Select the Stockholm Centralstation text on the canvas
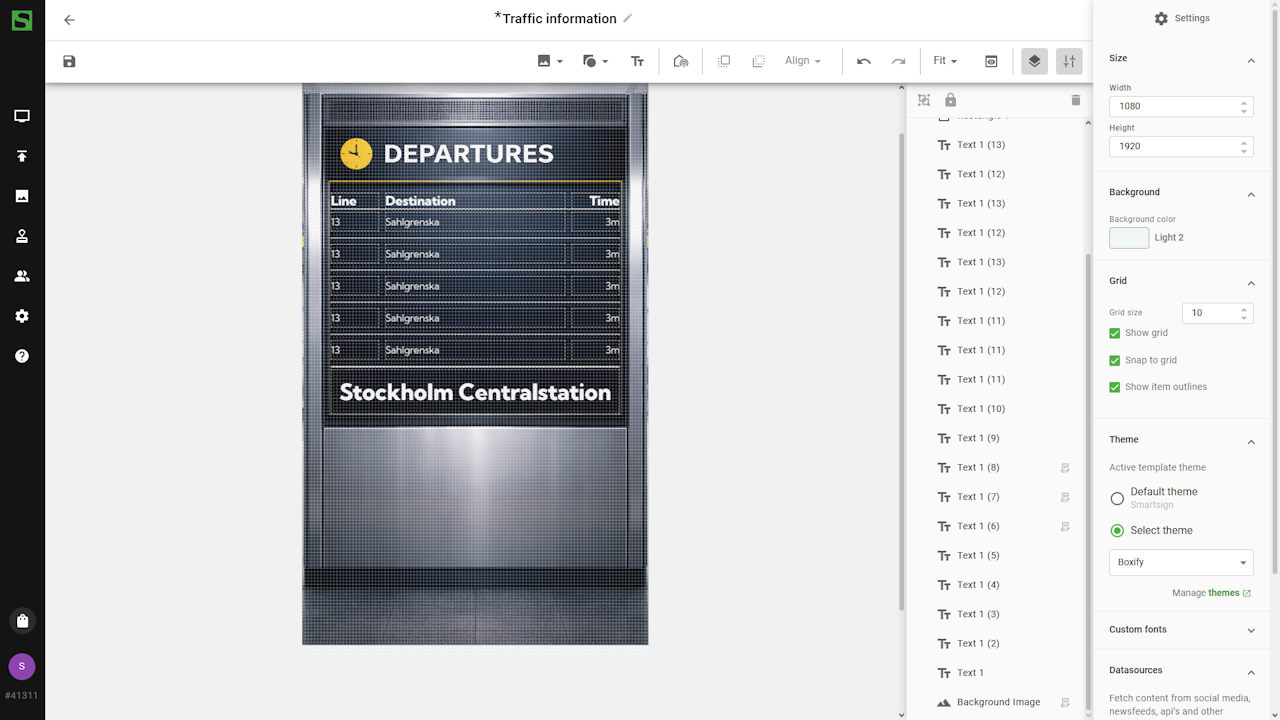The image size is (1280, 720). (x=475, y=392)
